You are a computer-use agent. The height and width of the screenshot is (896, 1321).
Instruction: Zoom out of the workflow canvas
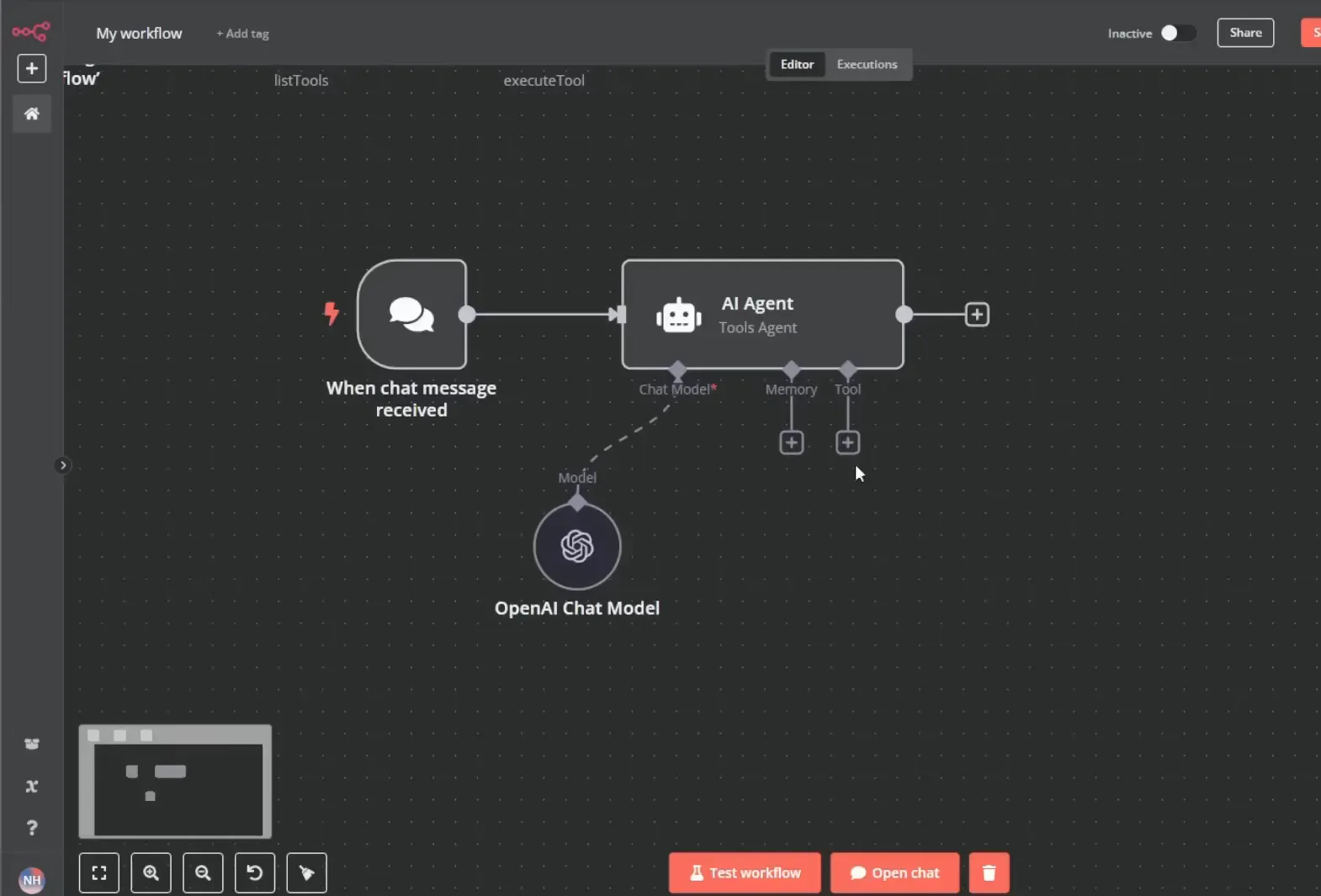[203, 872]
